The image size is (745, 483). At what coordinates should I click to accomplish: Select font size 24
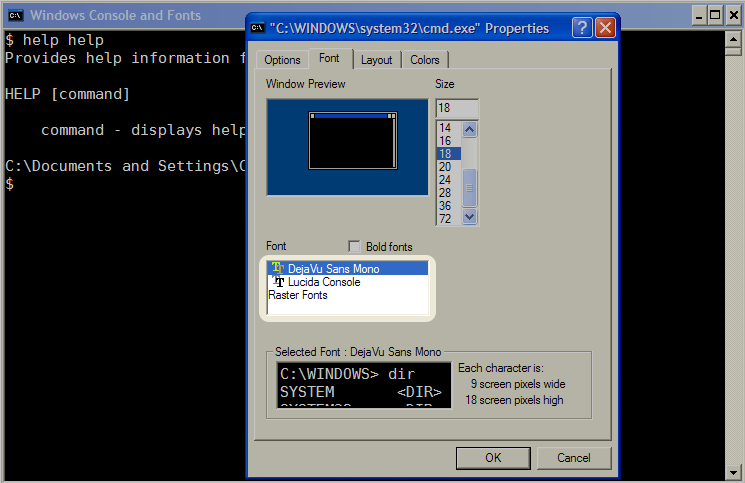click(x=449, y=180)
